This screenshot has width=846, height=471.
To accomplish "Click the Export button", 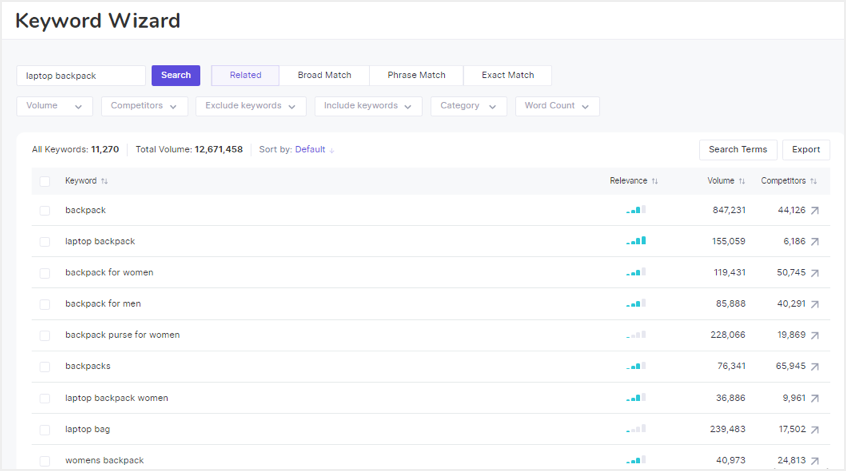I will 806,150.
